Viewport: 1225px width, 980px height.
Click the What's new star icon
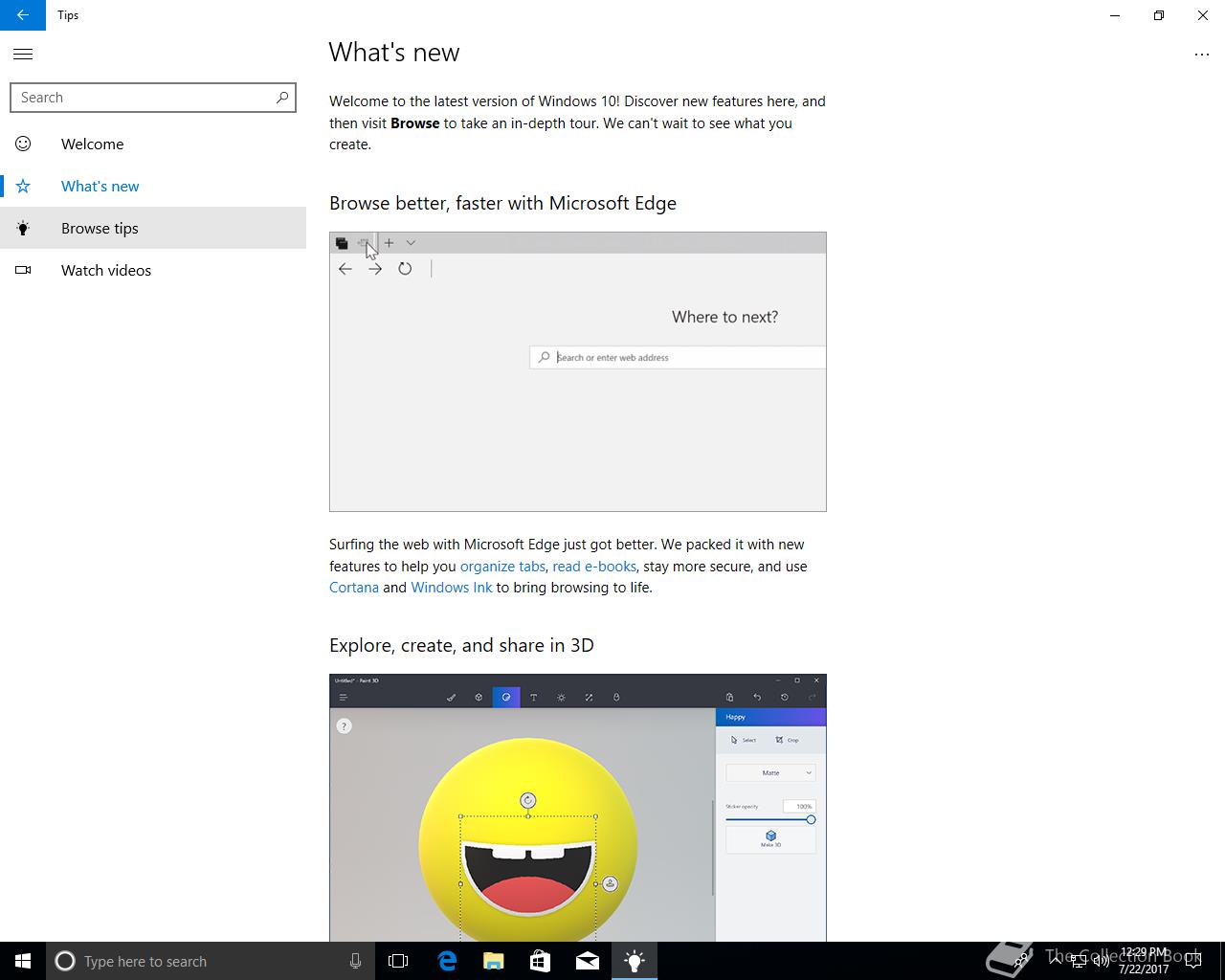click(23, 186)
